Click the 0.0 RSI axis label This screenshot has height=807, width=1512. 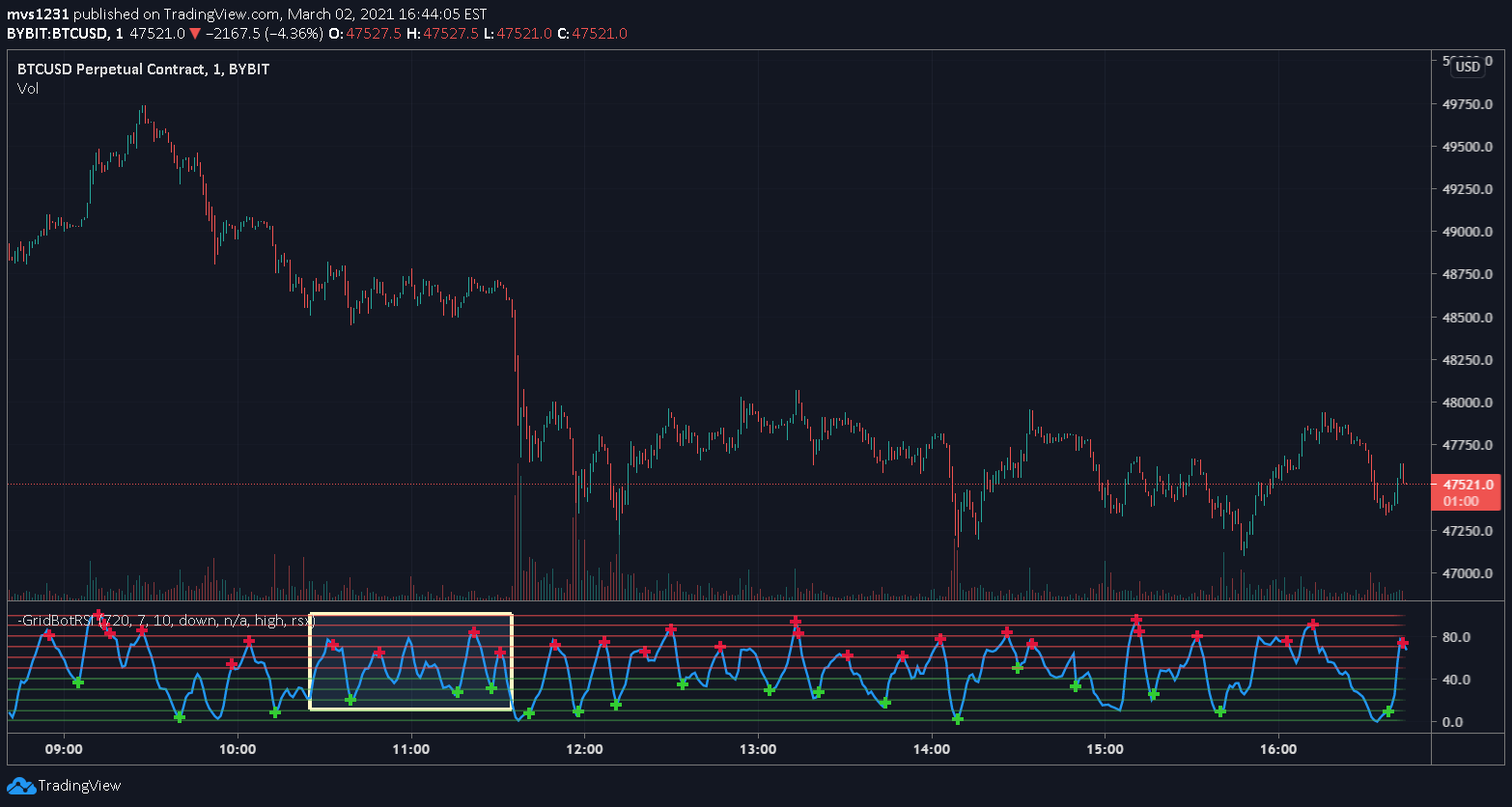(x=1454, y=722)
